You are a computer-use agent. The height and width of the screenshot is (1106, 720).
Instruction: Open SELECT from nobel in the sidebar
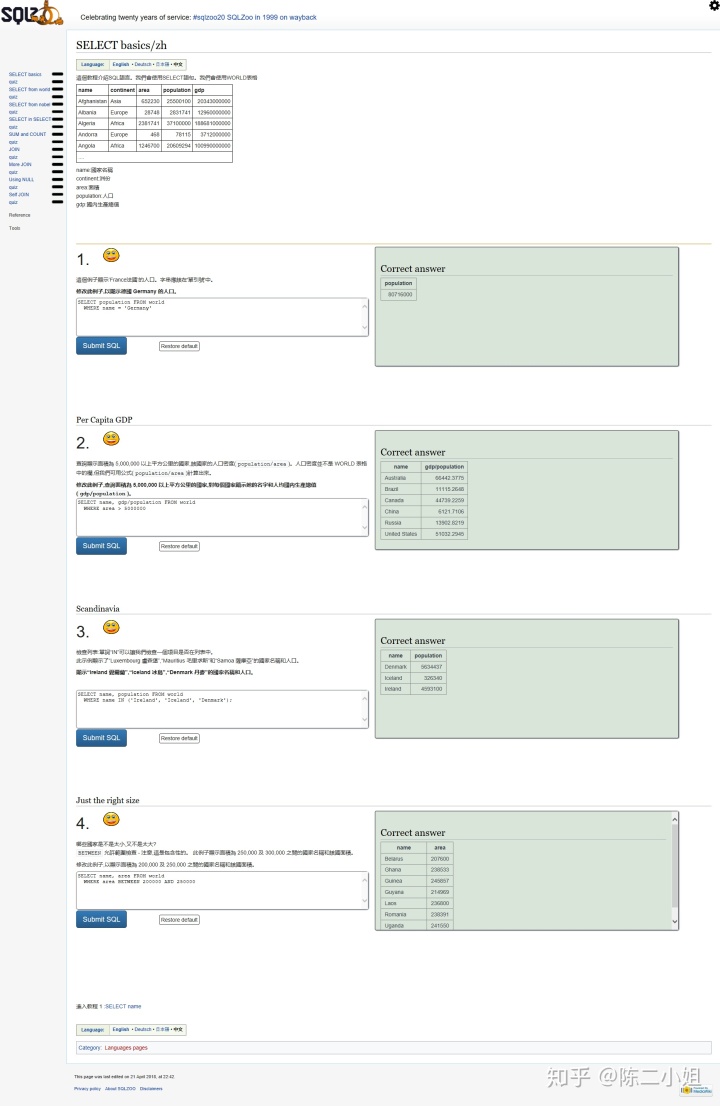click(29, 104)
